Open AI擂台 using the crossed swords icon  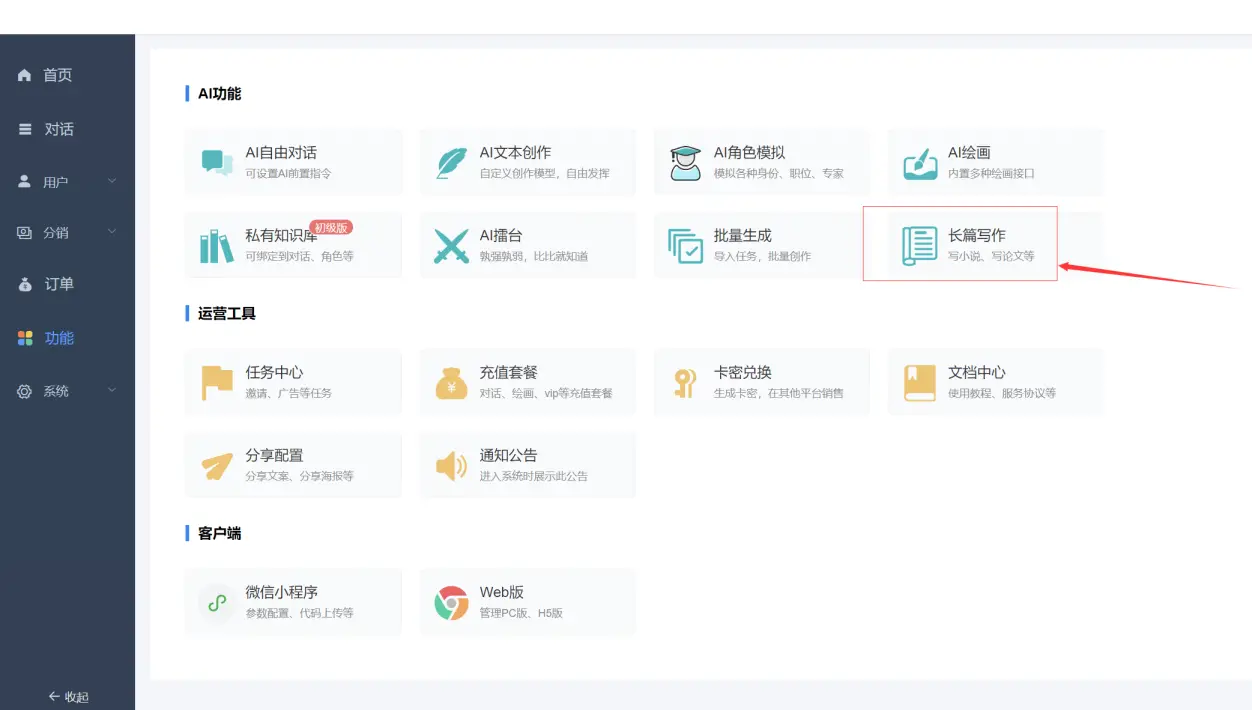(450, 244)
